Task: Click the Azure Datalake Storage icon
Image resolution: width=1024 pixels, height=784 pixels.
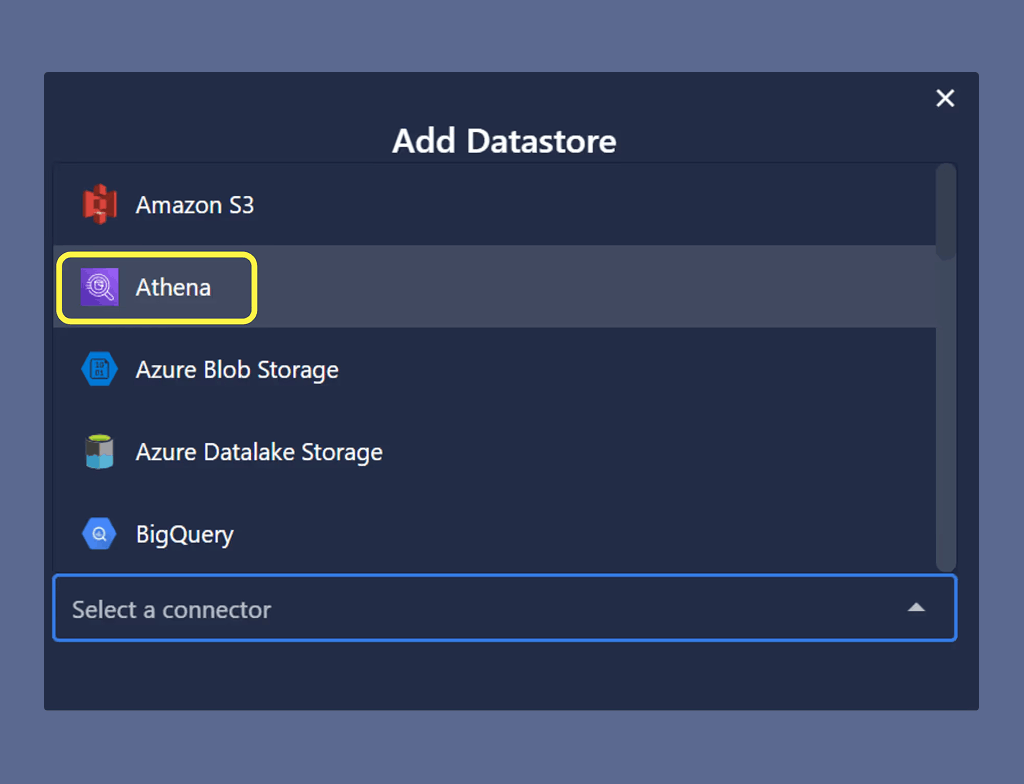Action: (99, 451)
